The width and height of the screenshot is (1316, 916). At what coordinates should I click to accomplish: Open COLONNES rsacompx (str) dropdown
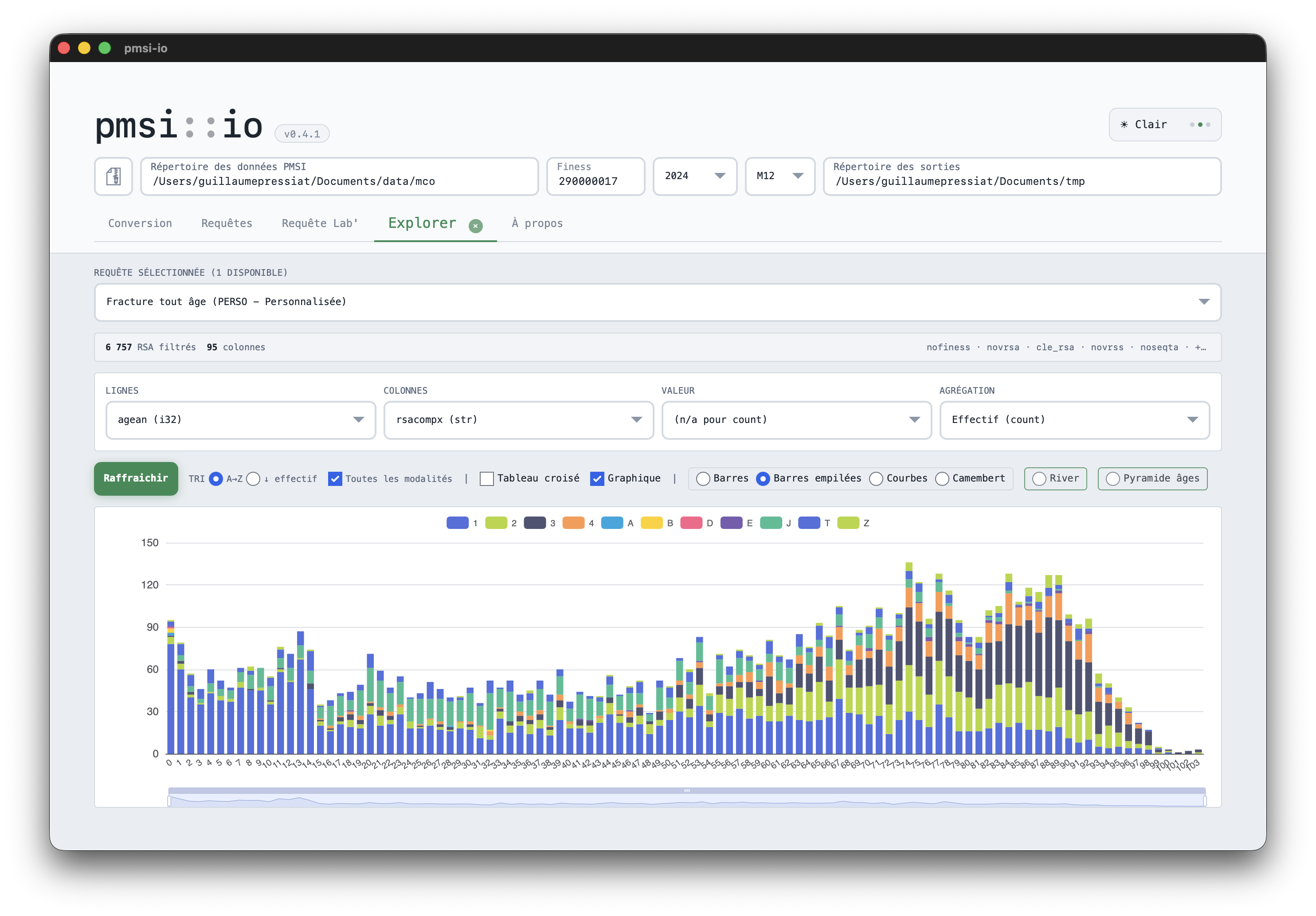(x=519, y=420)
